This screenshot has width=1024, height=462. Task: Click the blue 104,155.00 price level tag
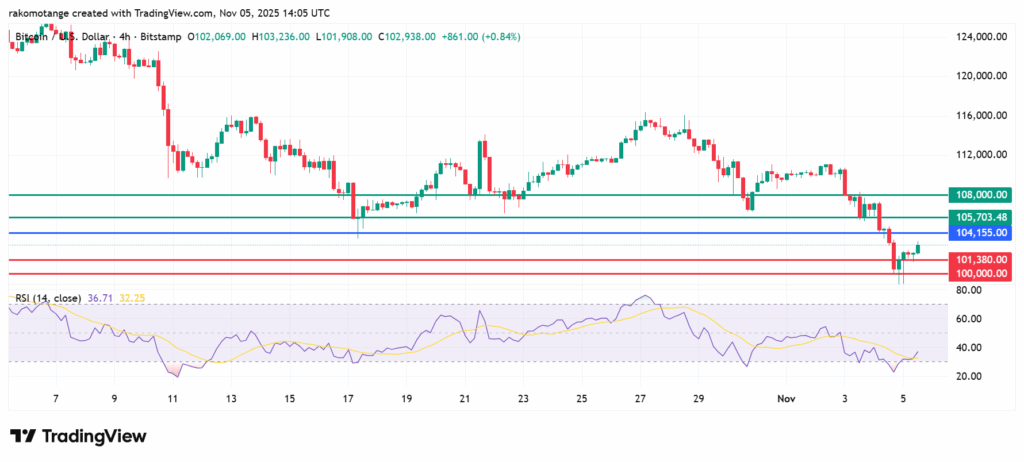click(978, 233)
